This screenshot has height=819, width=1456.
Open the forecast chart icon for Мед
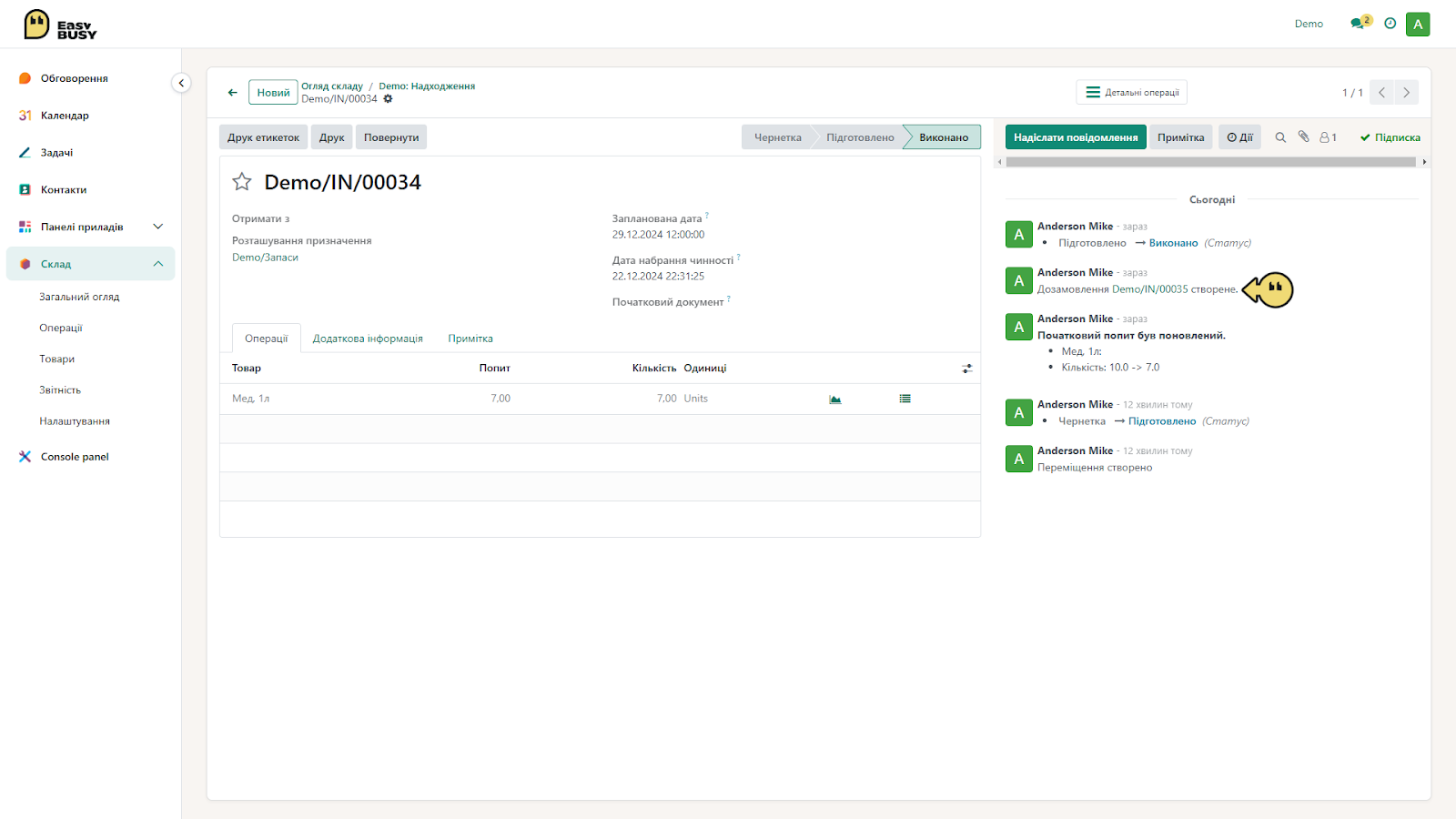point(835,399)
